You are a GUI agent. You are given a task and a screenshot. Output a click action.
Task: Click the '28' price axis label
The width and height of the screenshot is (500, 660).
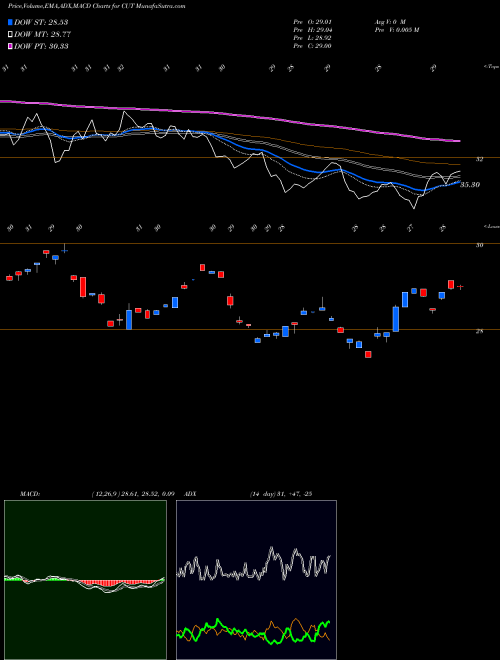[479, 332]
